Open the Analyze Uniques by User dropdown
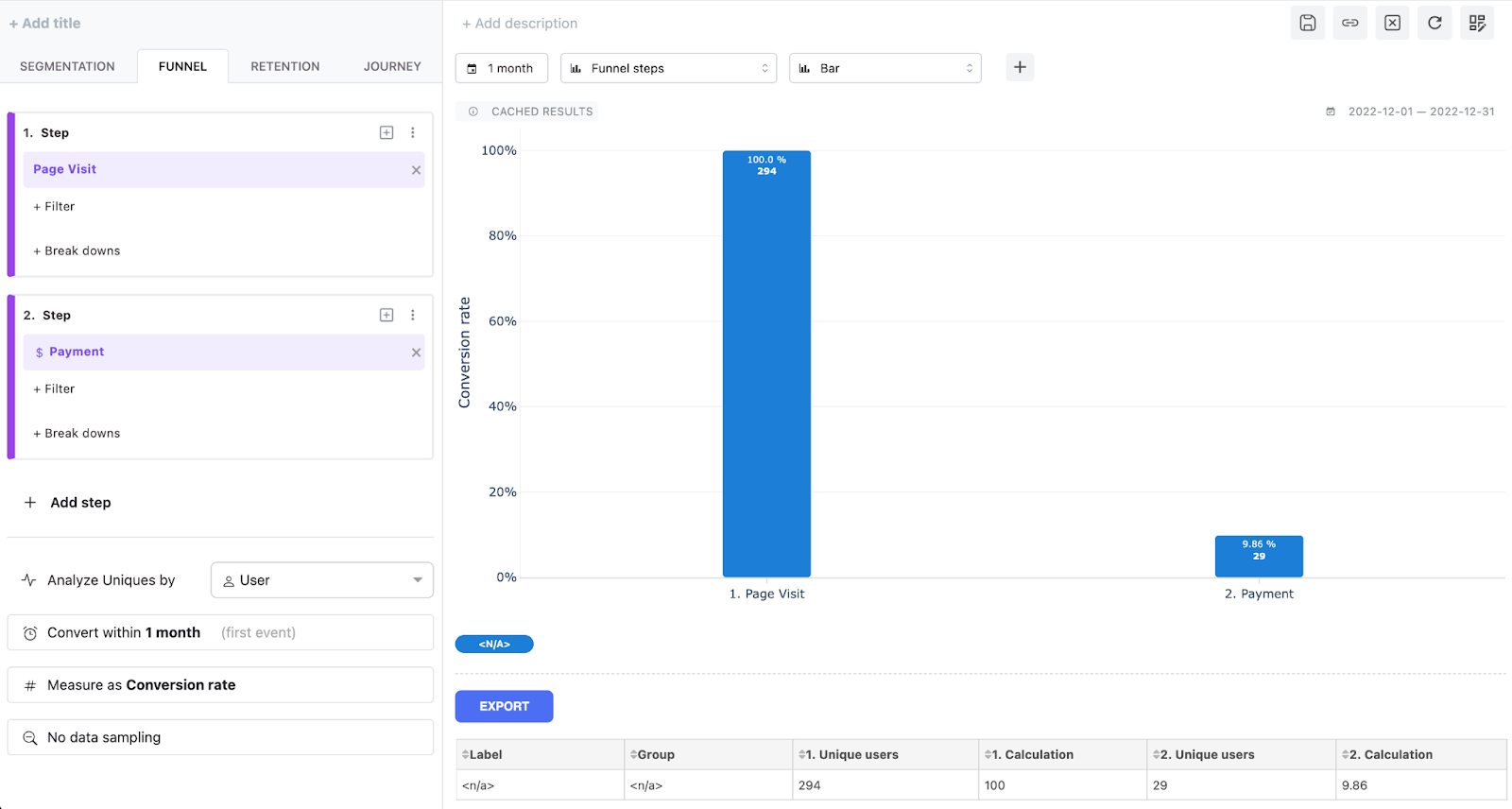This screenshot has height=809, width=1512. point(321,580)
